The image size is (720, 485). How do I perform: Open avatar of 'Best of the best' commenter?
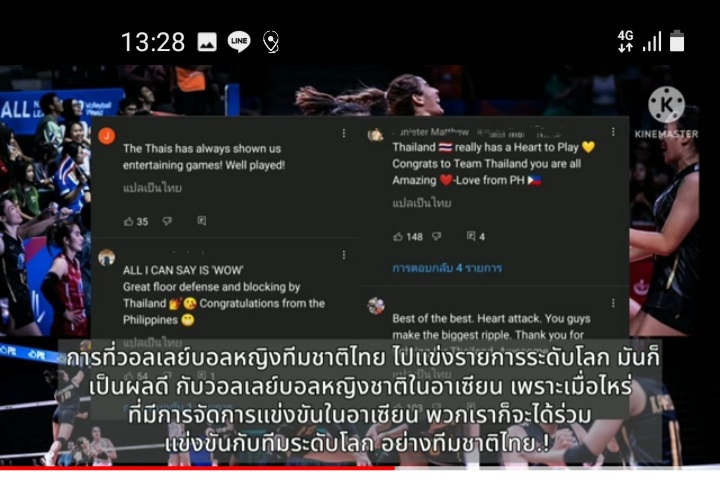pos(376,306)
